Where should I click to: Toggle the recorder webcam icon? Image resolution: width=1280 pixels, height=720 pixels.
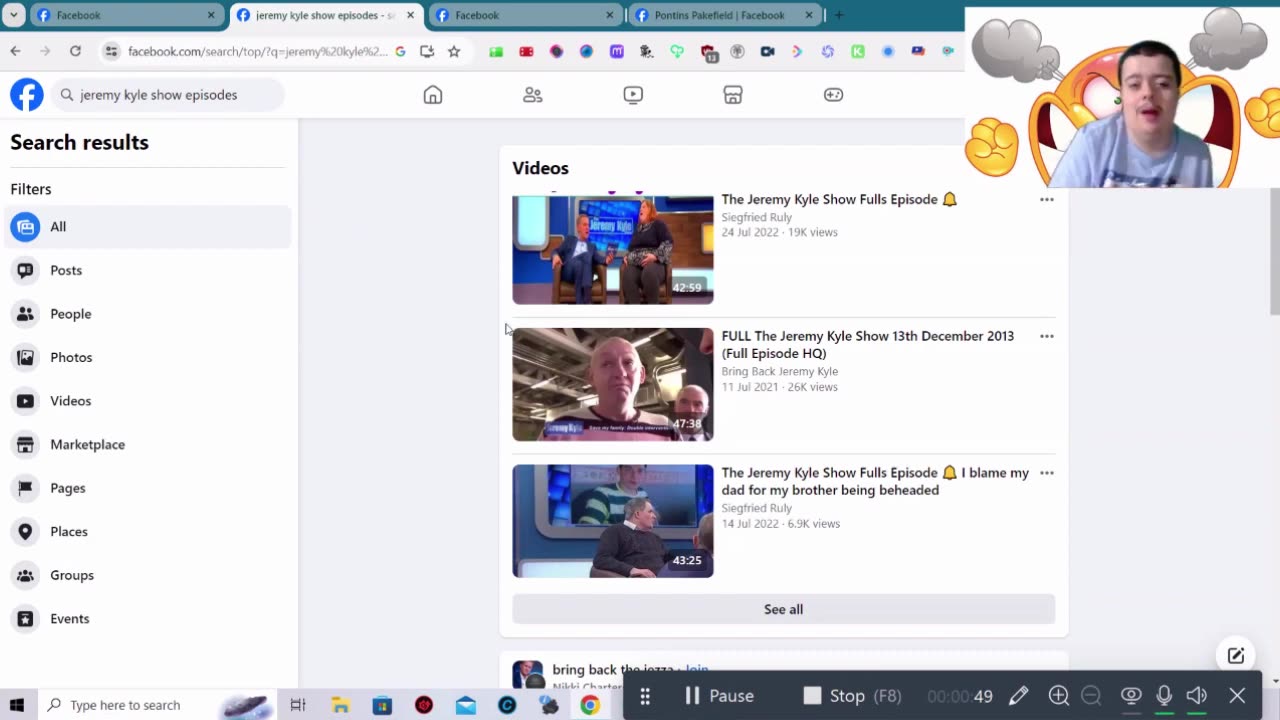(1131, 696)
